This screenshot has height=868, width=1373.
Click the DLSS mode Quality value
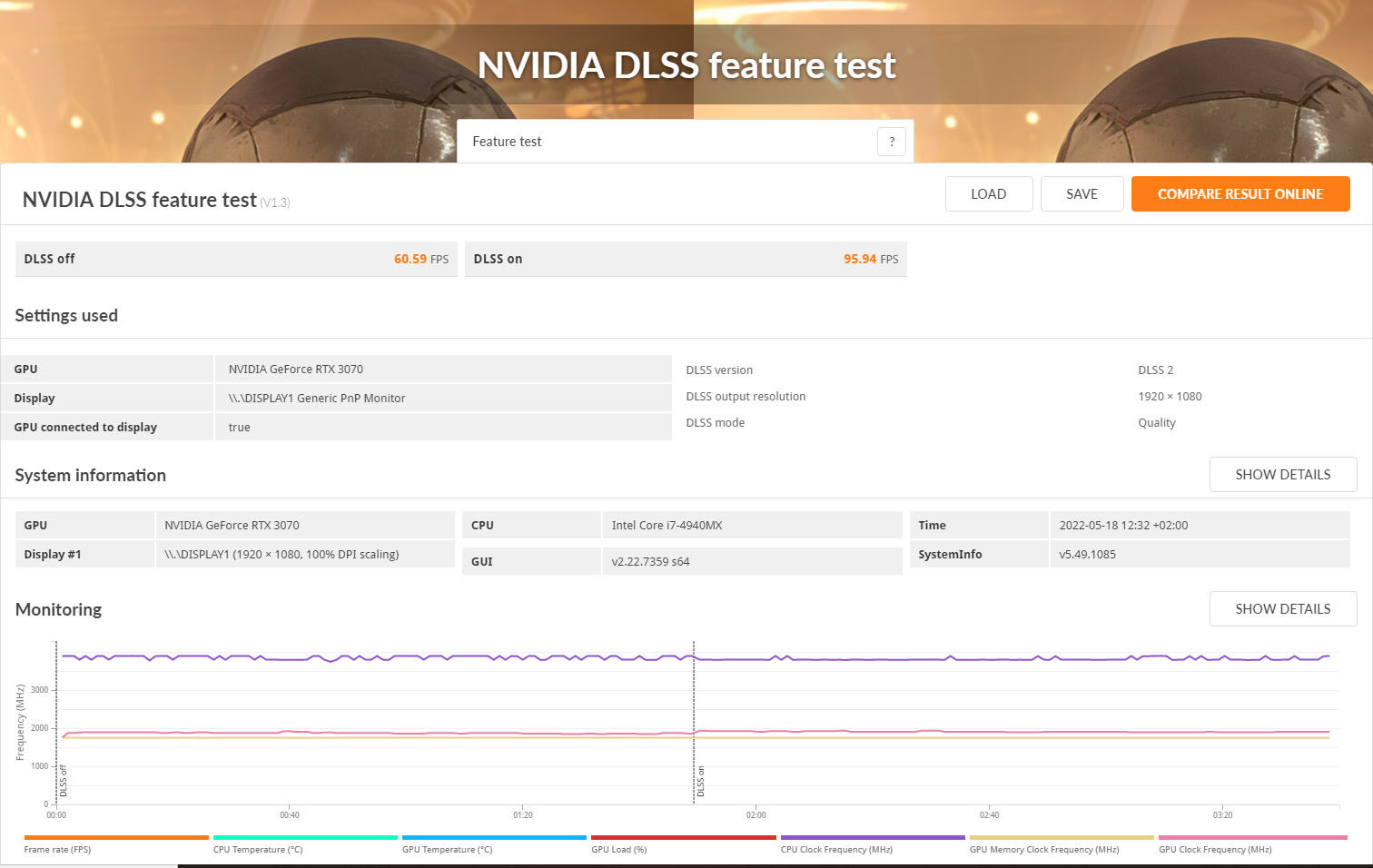pyautogui.click(x=1157, y=423)
